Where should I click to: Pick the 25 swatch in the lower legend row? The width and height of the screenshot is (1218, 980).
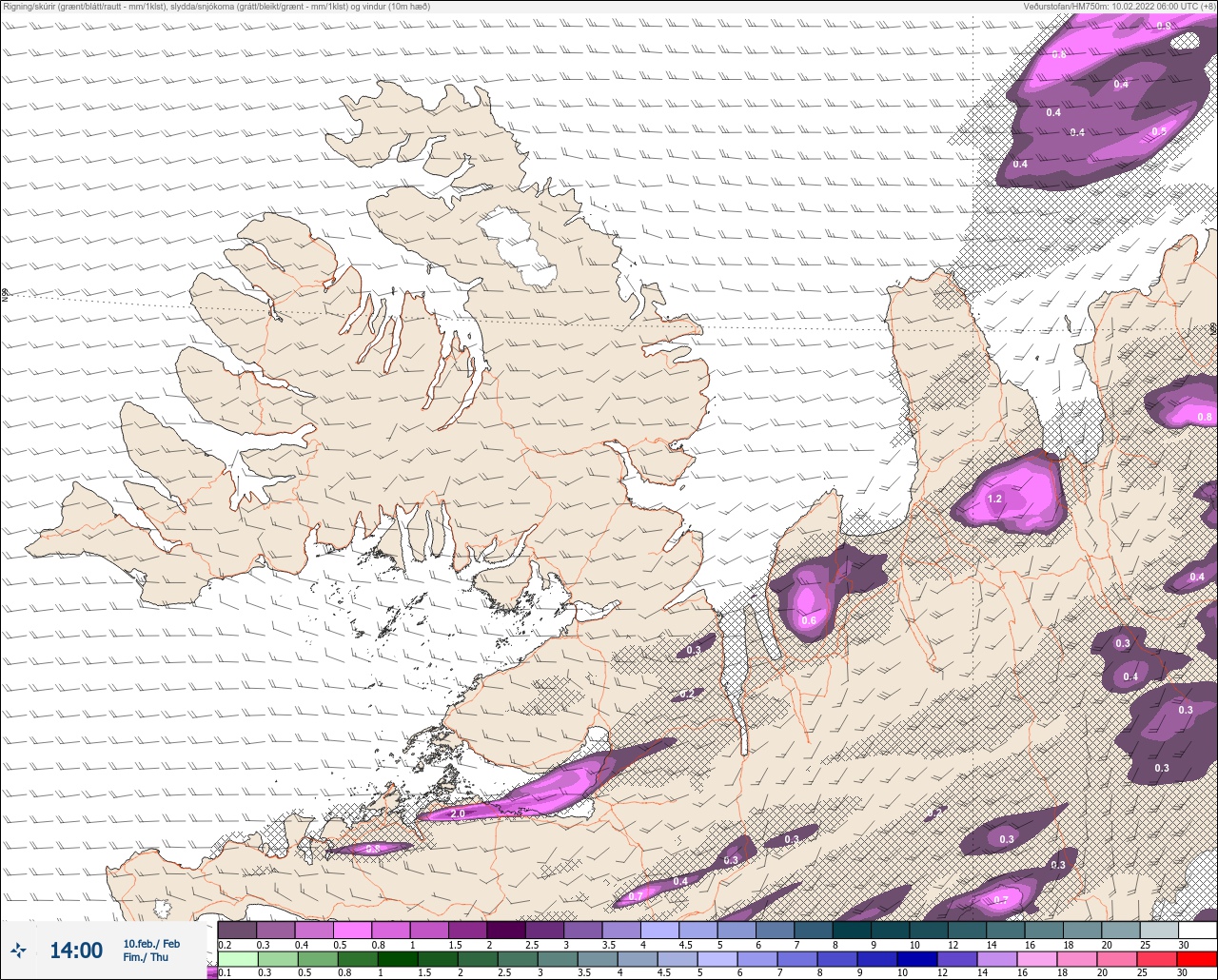point(1156,959)
